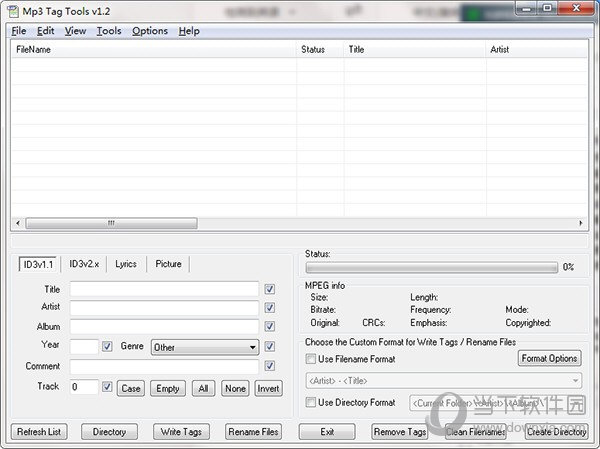Toggle the Artist field checkbox
Image resolution: width=600 pixels, height=449 pixels.
pyautogui.click(x=270, y=308)
